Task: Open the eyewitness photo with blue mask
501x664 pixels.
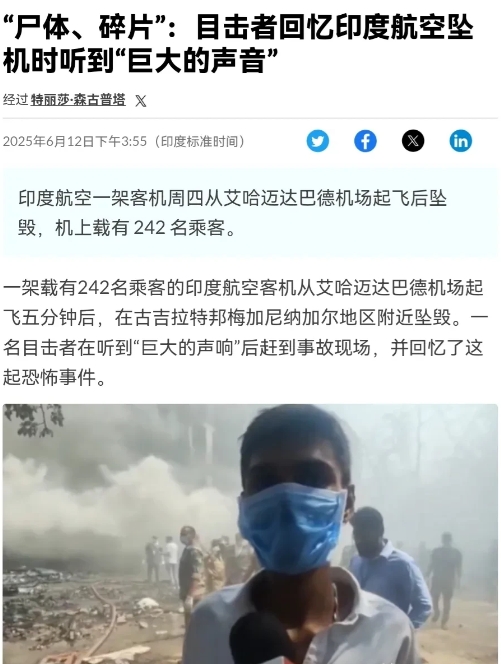Action: [250, 534]
